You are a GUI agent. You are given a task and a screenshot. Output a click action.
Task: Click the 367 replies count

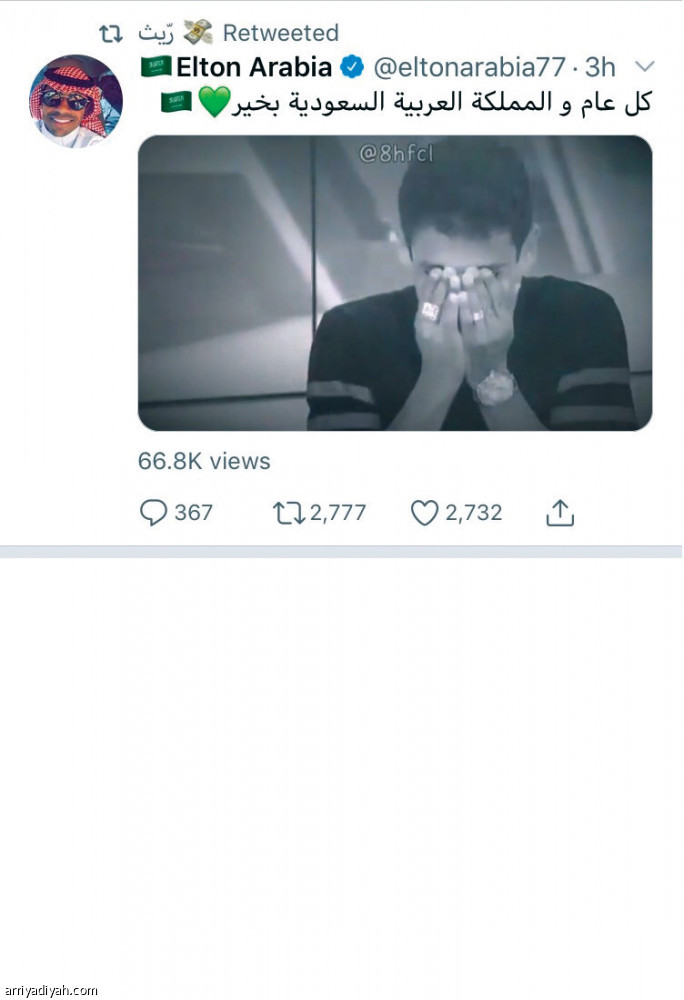point(194,513)
